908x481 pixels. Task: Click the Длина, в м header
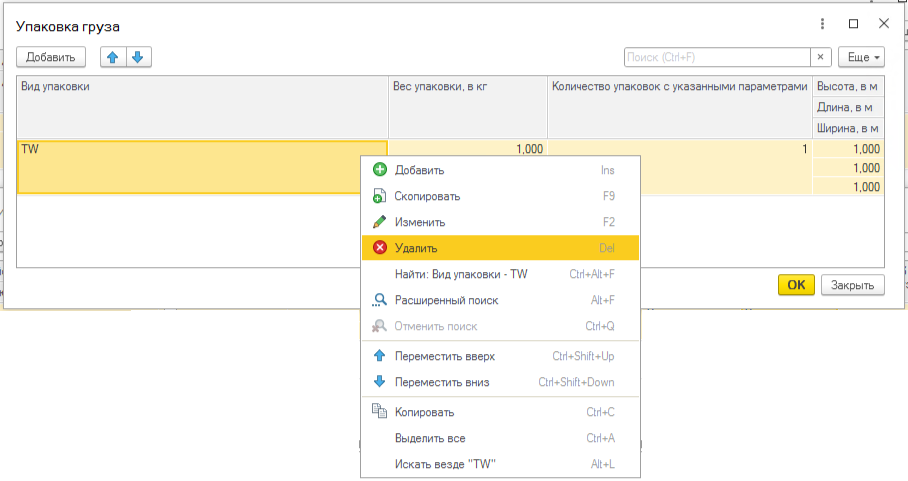point(848,107)
